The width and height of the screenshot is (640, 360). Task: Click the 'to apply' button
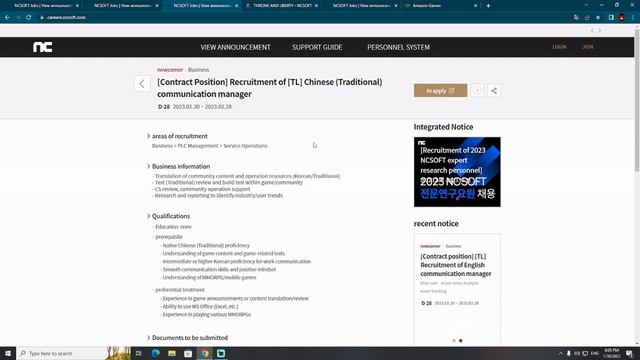(x=440, y=91)
